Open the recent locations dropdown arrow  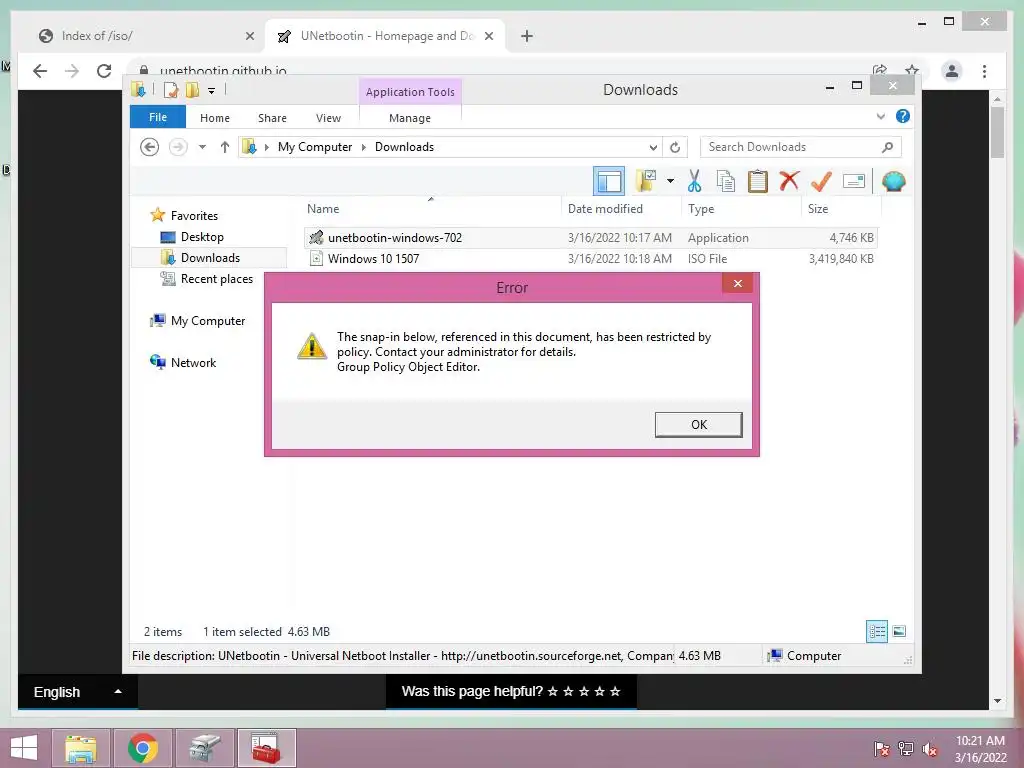pos(202,147)
